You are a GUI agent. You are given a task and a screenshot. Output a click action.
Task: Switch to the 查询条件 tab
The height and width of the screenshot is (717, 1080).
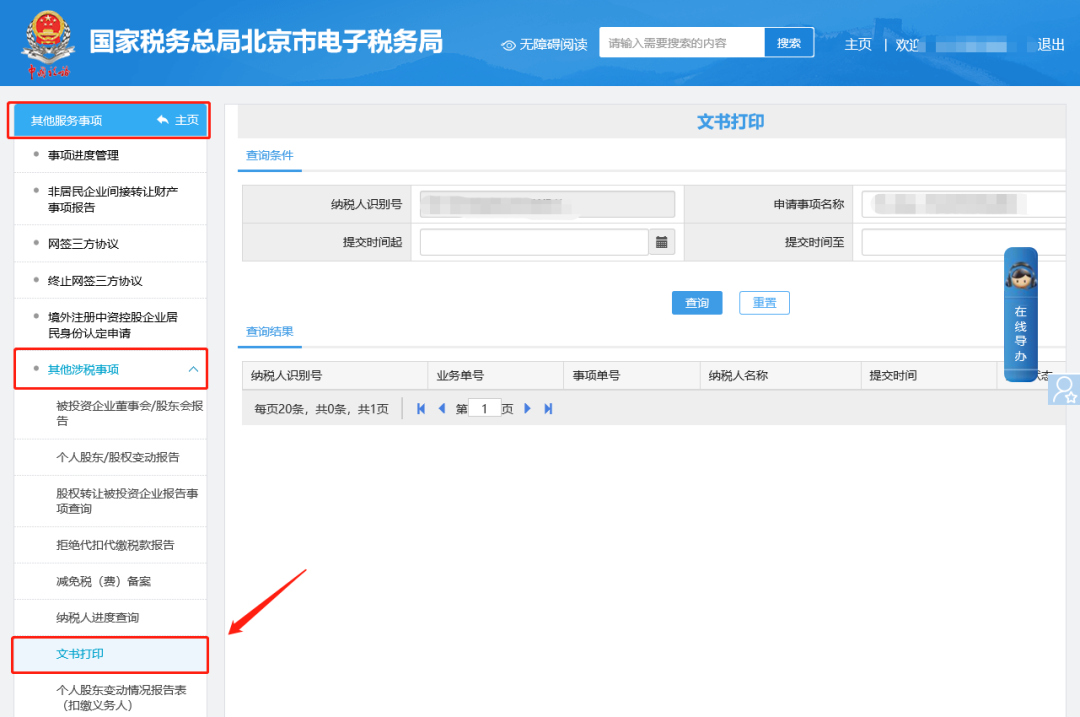click(x=269, y=156)
